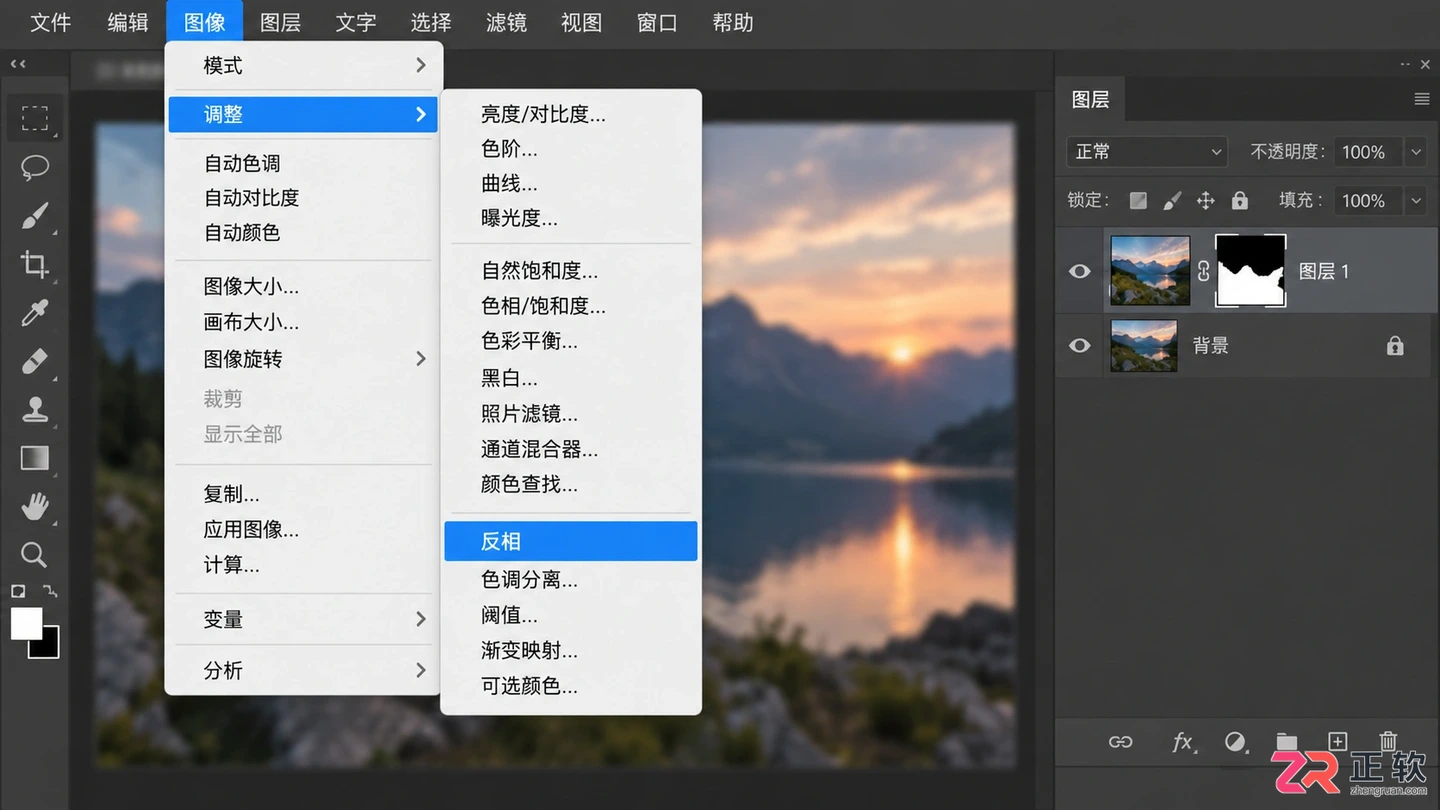Select the 图层 1 layer mask thumbnail

click(x=1250, y=271)
